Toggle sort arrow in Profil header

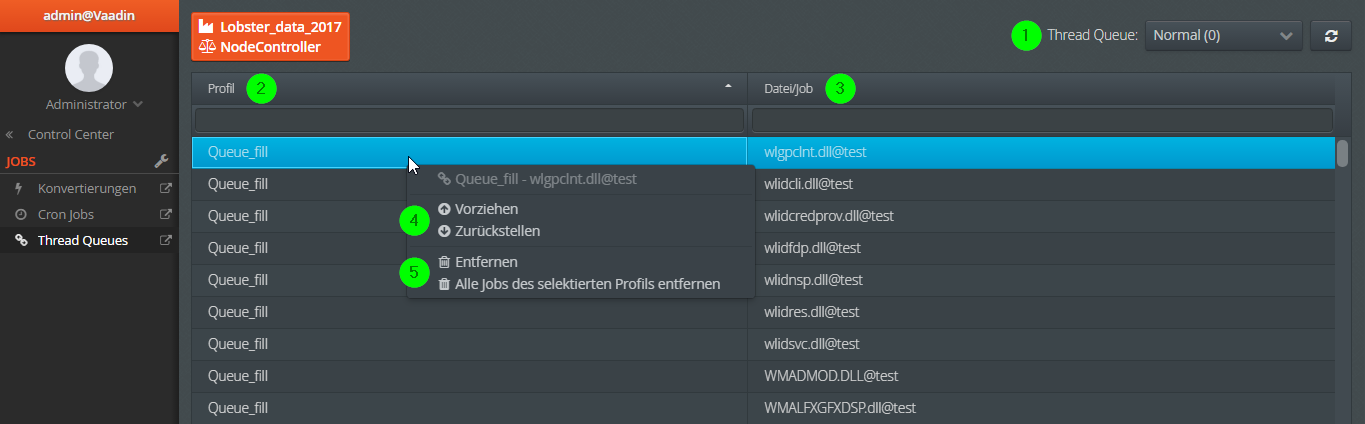[x=728, y=87]
